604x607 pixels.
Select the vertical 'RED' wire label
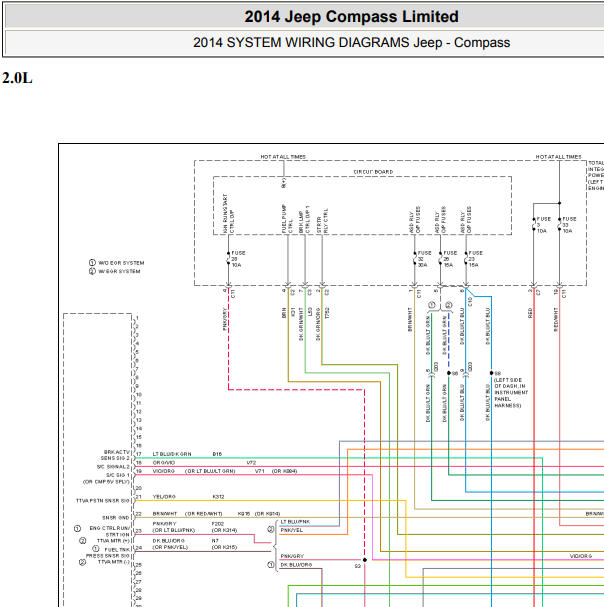[530, 313]
